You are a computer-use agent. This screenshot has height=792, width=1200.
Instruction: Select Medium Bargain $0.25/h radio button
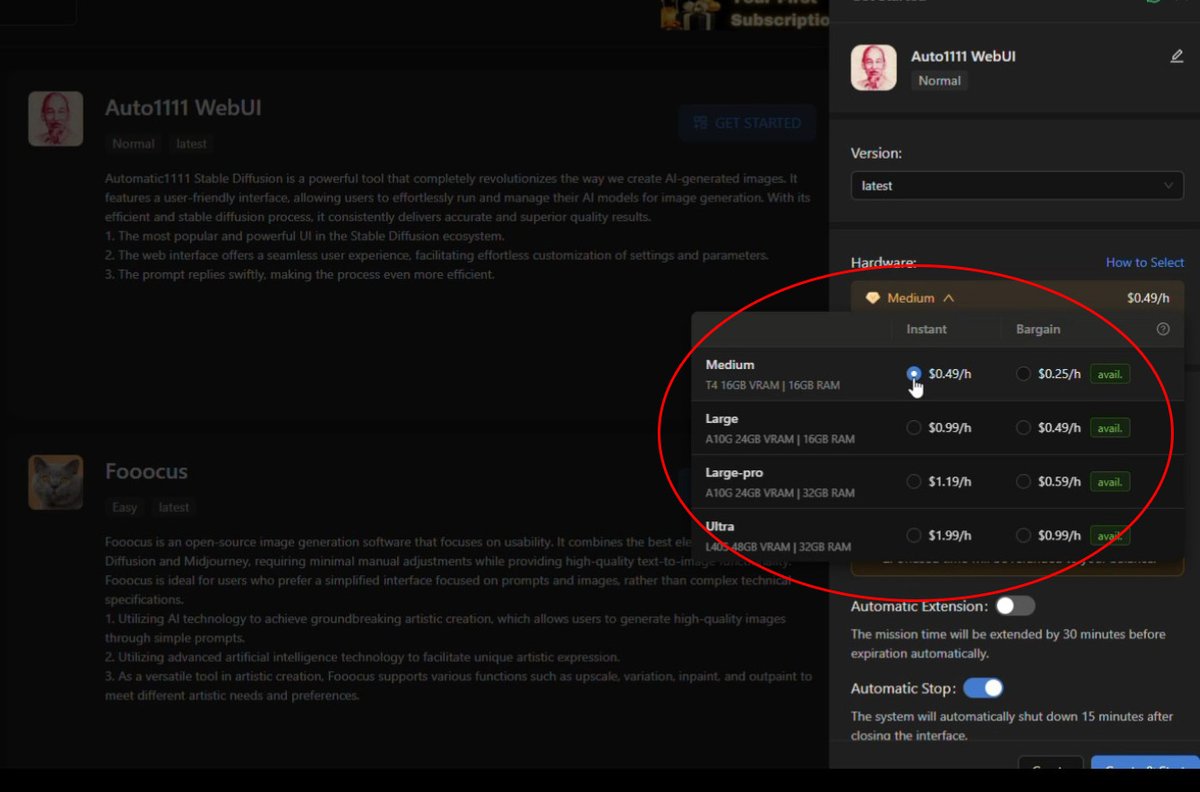point(1023,374)
